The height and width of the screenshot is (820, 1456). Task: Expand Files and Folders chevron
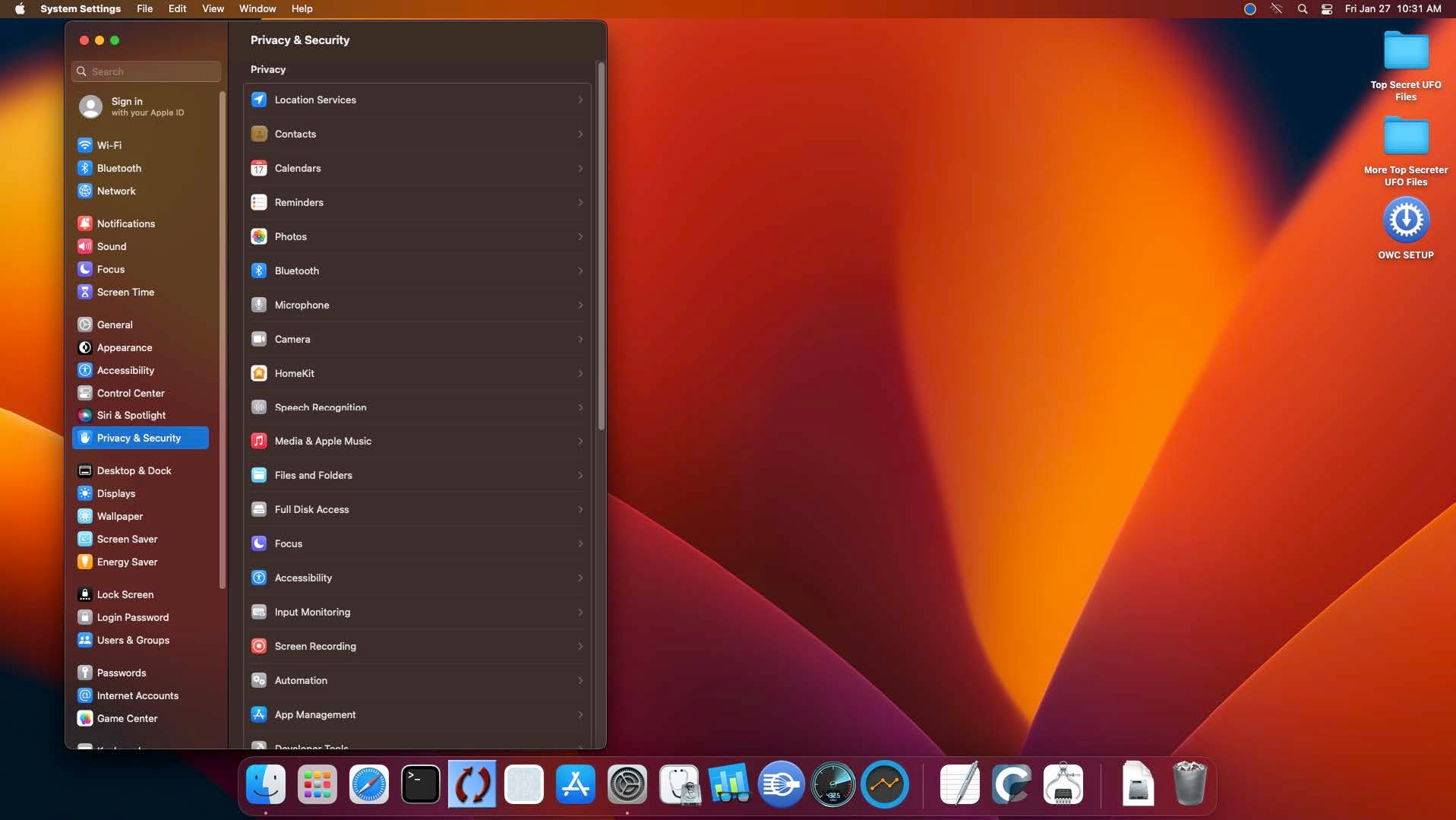(x=580, y=475)
